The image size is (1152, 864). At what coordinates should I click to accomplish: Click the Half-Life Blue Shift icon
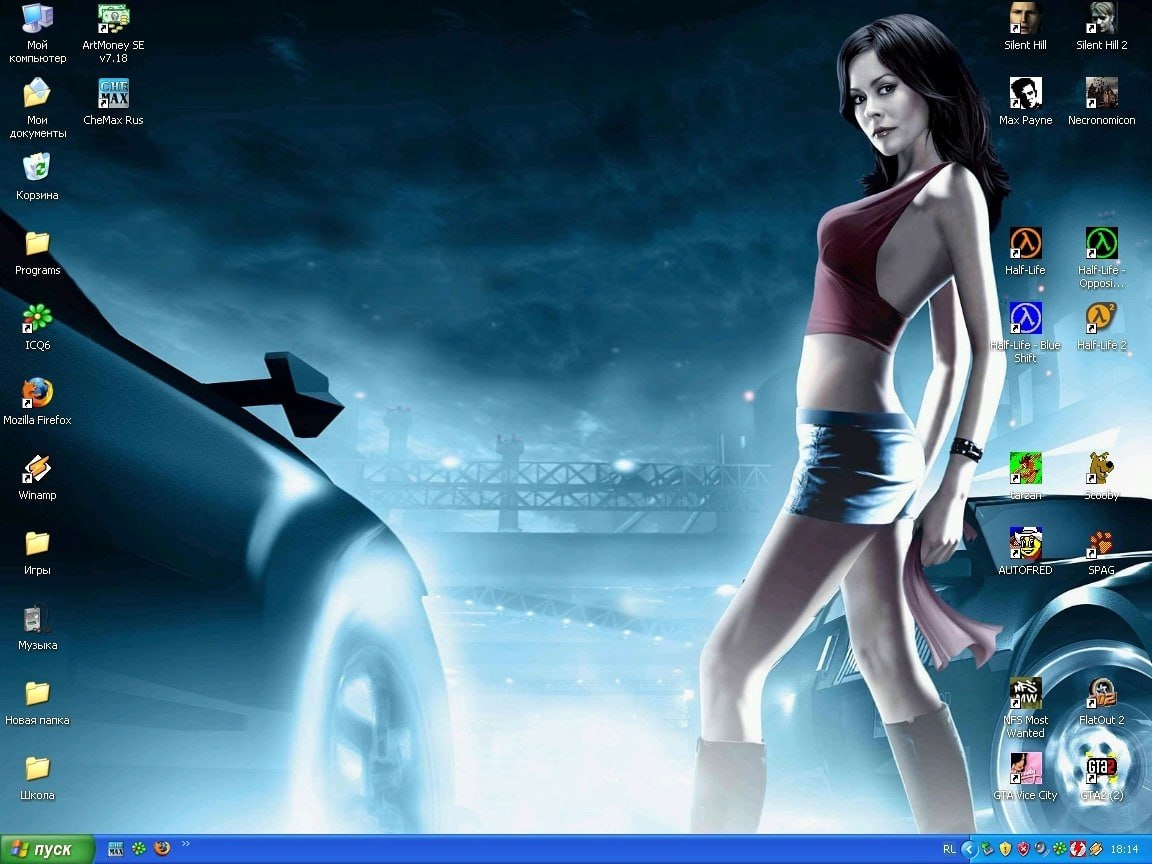point(1025,319)
